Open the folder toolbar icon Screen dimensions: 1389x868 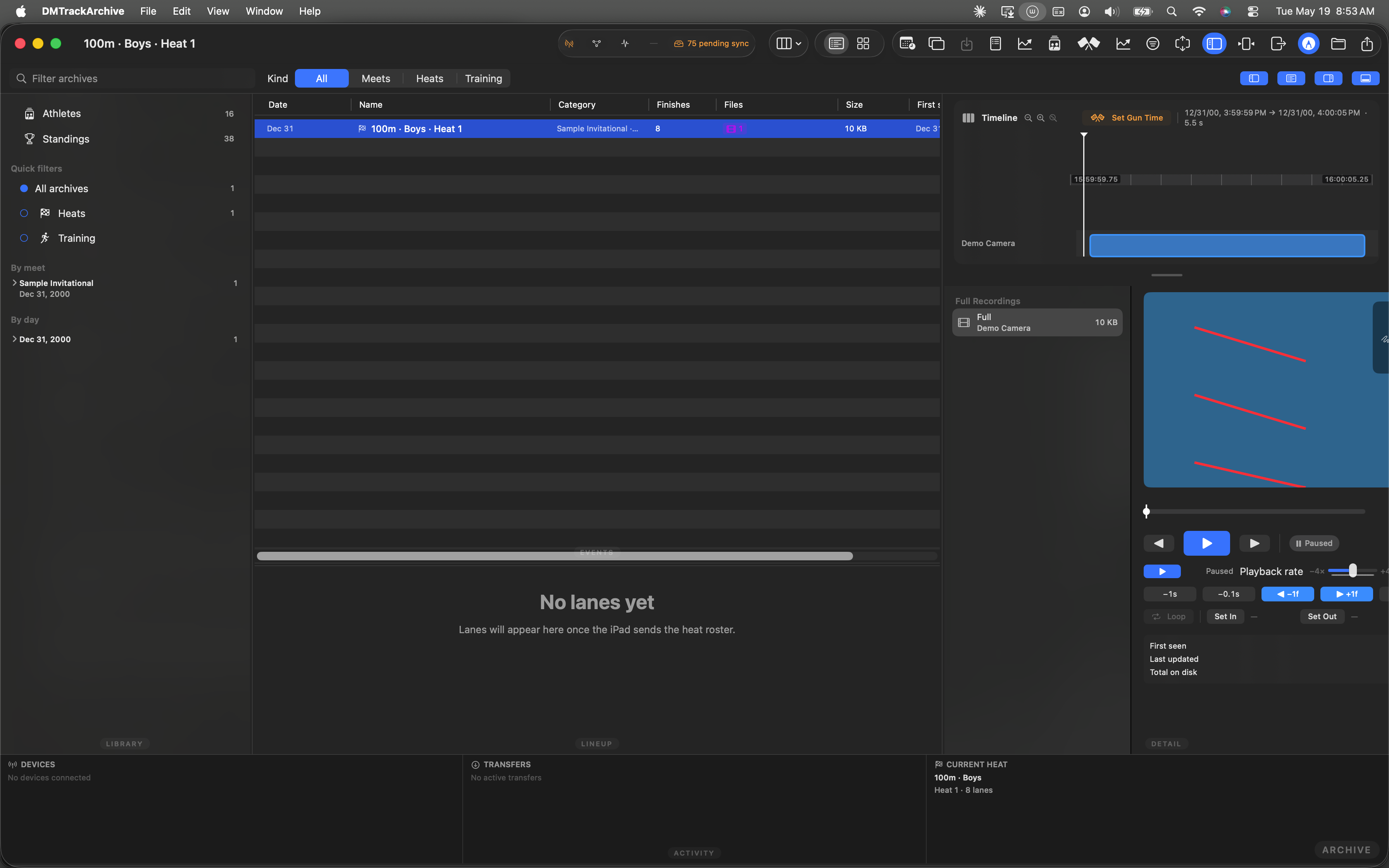tap(1339, 44)
